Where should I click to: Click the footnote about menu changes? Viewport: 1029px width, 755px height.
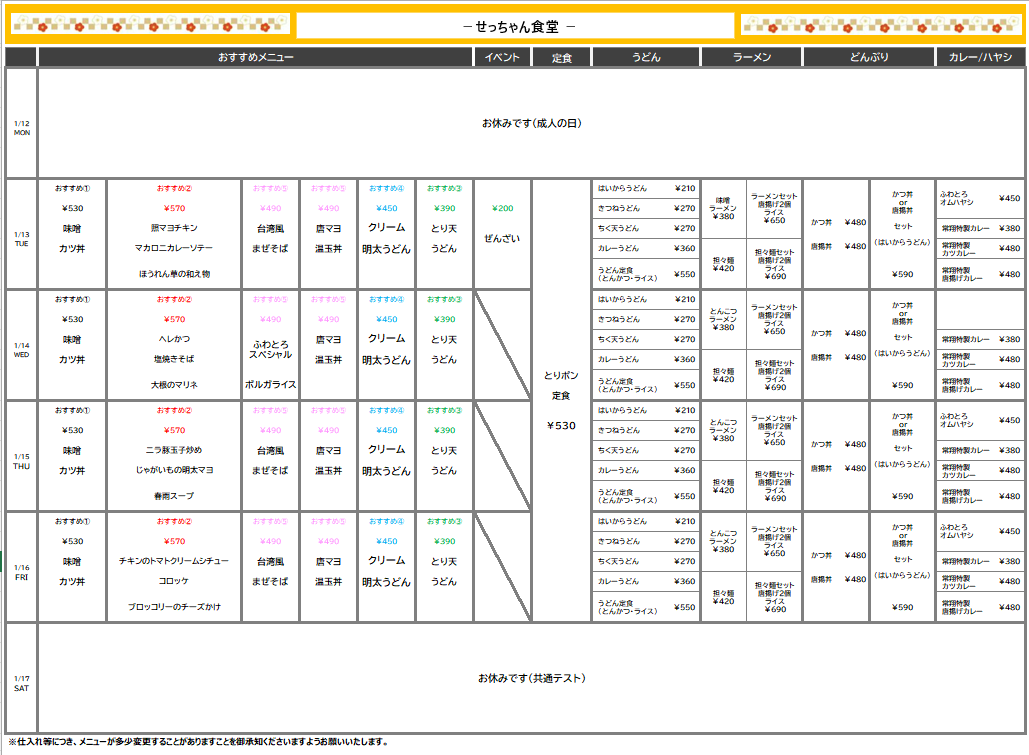[x=198, y=742]
